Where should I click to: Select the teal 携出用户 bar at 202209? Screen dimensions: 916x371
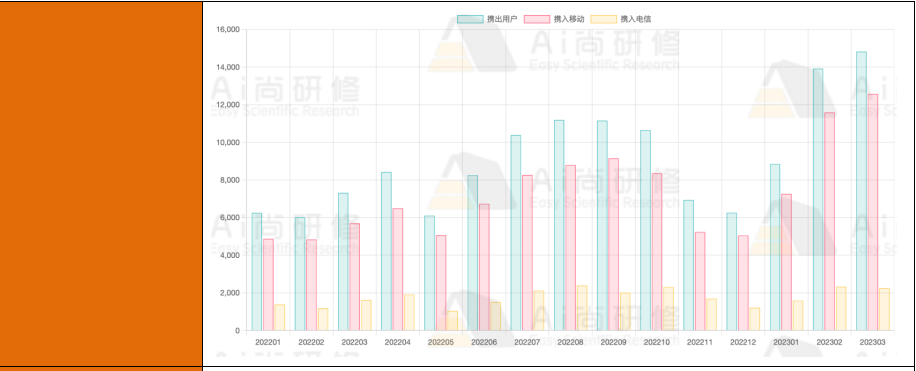tap(602, 226)
